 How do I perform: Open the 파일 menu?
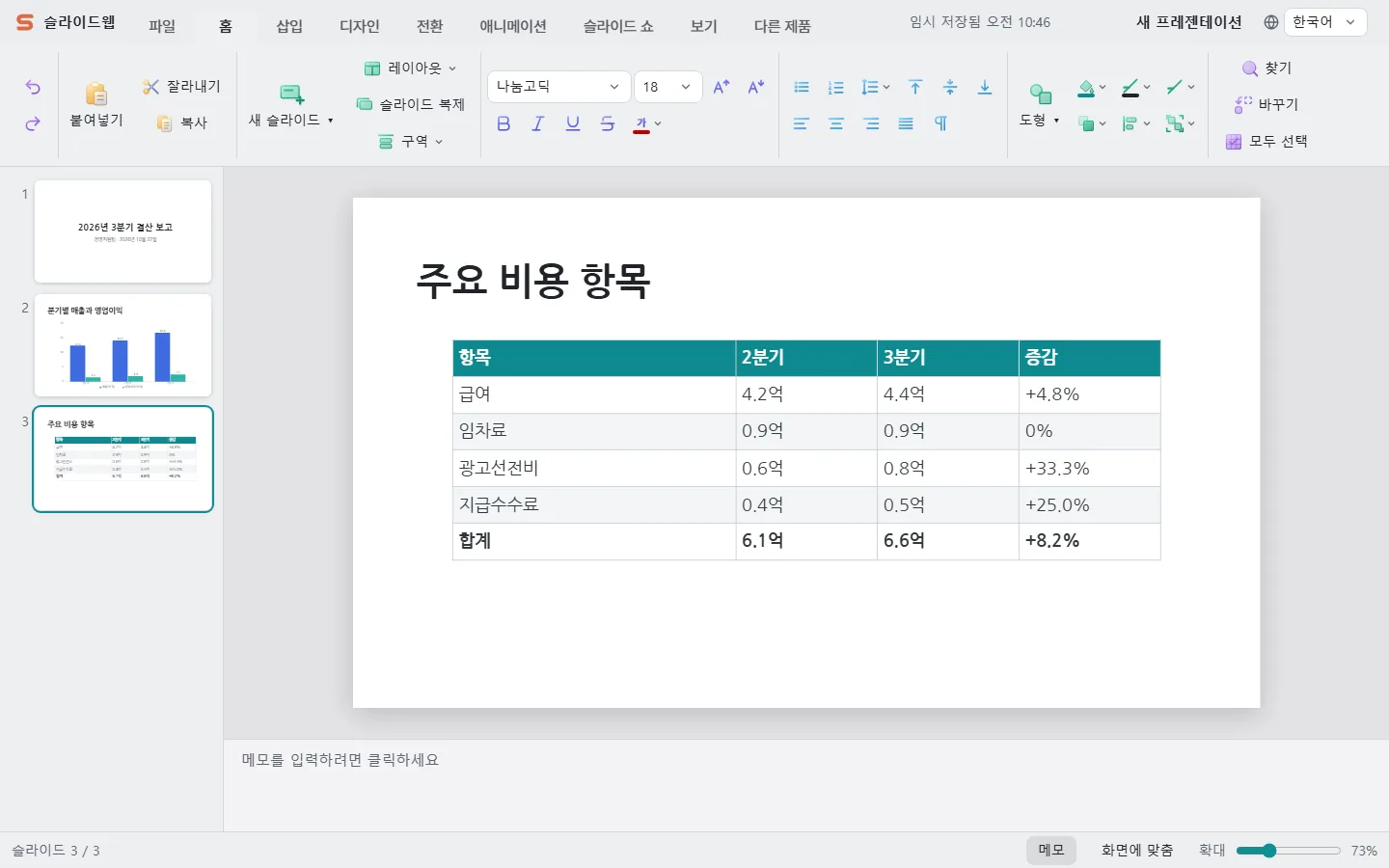click(162, 26)
